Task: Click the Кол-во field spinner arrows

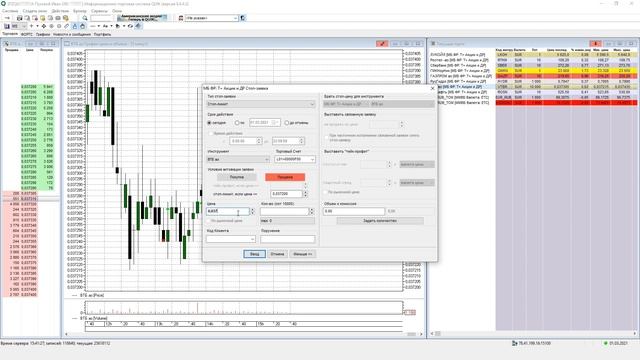Action: click(312, 211)
